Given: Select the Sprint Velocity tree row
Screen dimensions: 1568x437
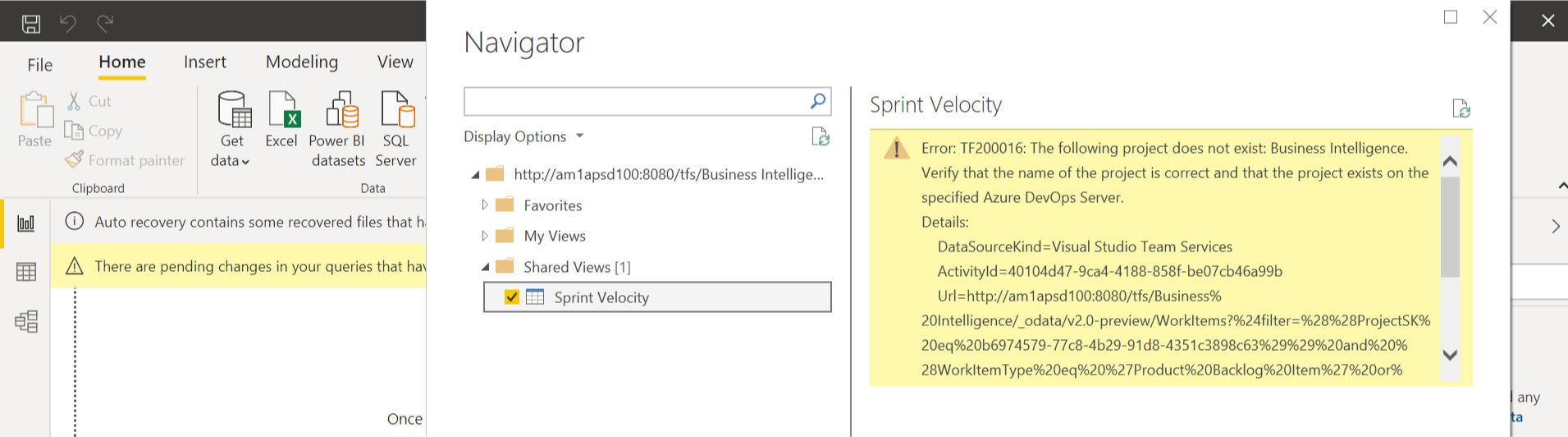Looking at the screenshot, I should coord(657,297).
